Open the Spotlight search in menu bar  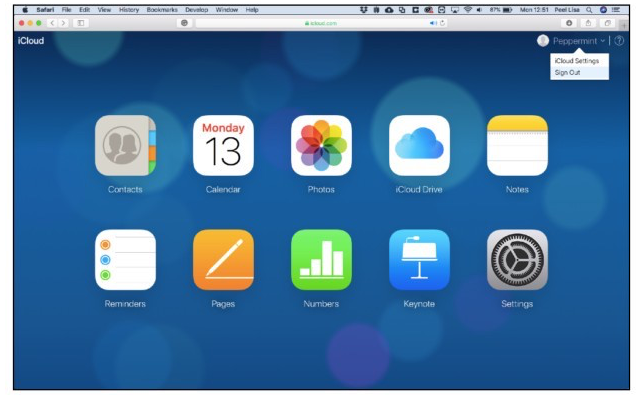pos(589,10)
